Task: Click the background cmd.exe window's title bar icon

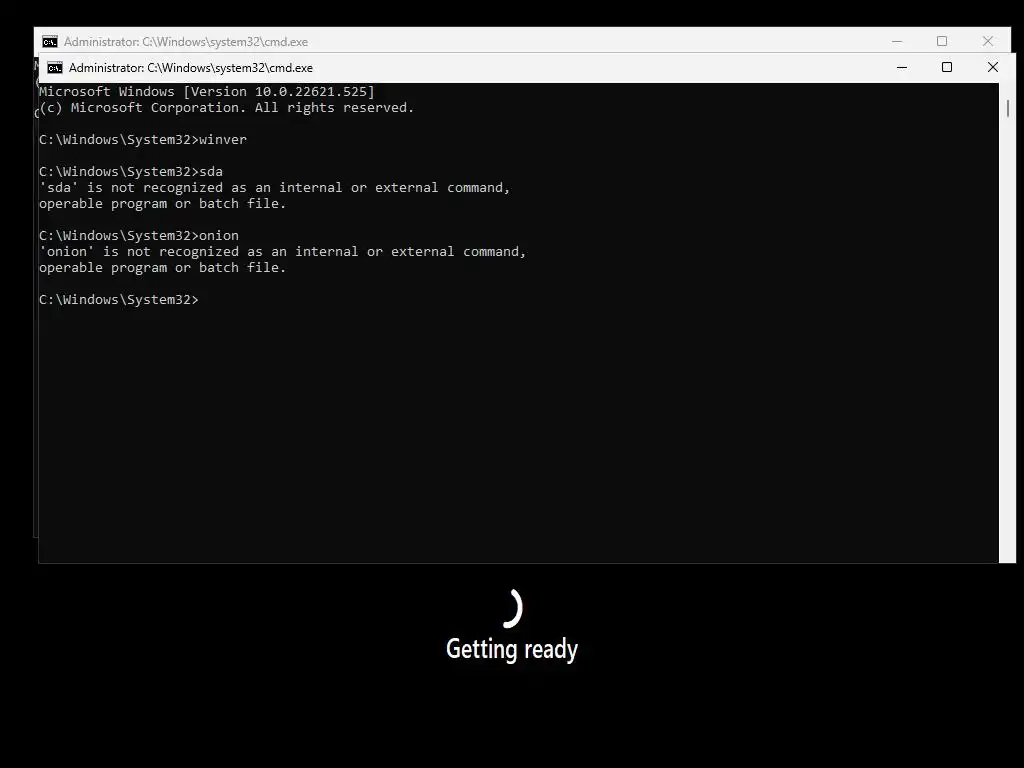Action: click(x=50, y=42)
